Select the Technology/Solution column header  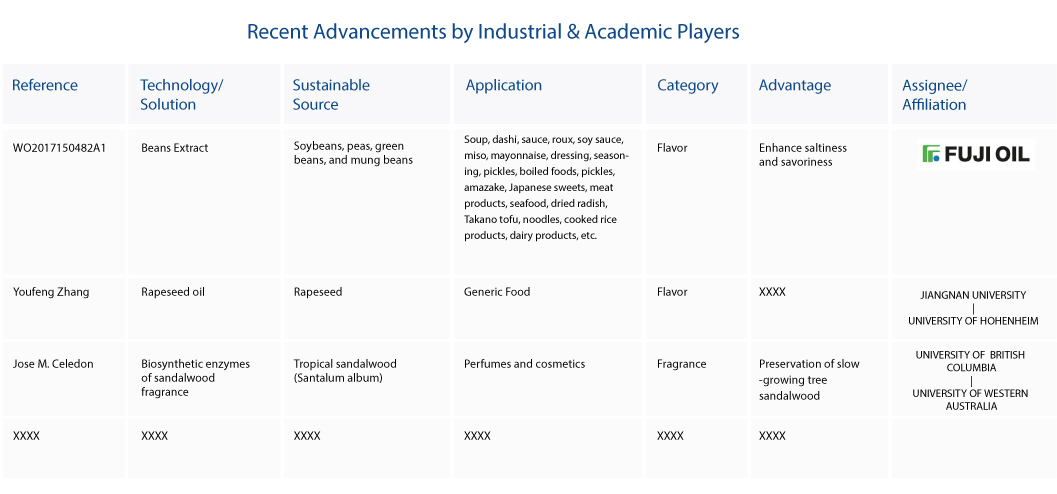pyautogui.click(x=181, y=94)
